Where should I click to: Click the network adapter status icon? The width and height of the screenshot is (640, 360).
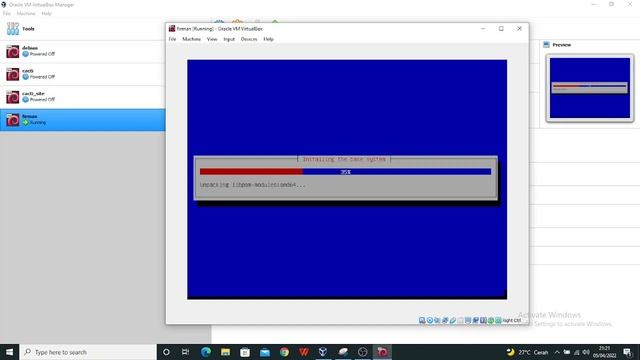445,320
